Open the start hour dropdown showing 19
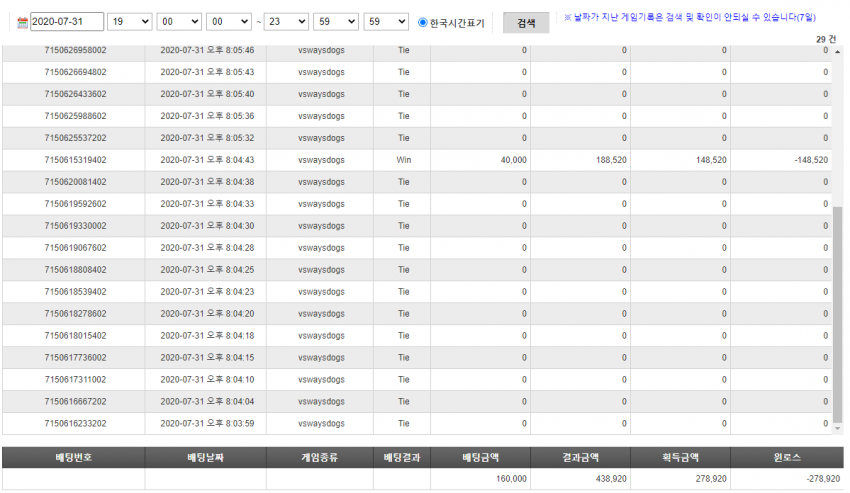 [x=130, y=22]
